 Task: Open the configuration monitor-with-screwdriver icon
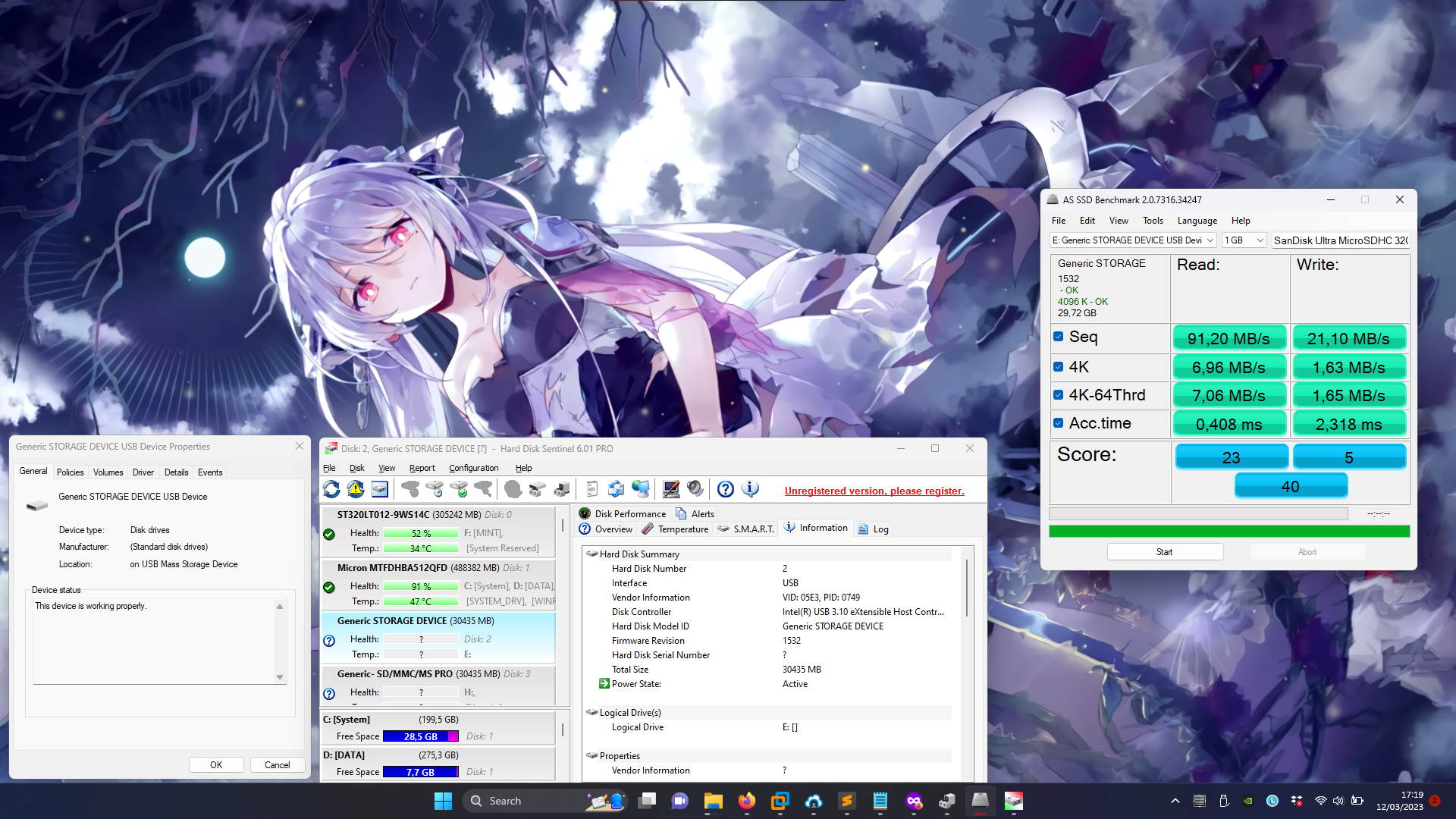coord(671,490)
